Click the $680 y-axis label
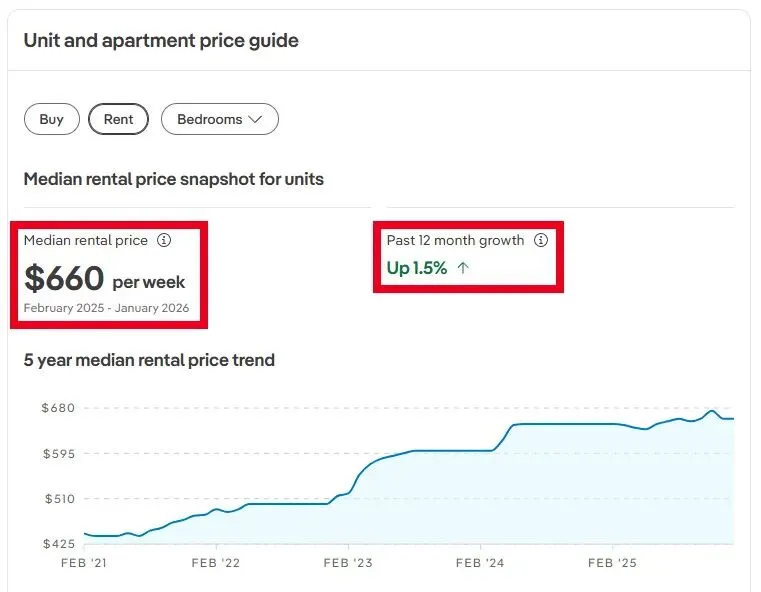 tap(58, 408)
